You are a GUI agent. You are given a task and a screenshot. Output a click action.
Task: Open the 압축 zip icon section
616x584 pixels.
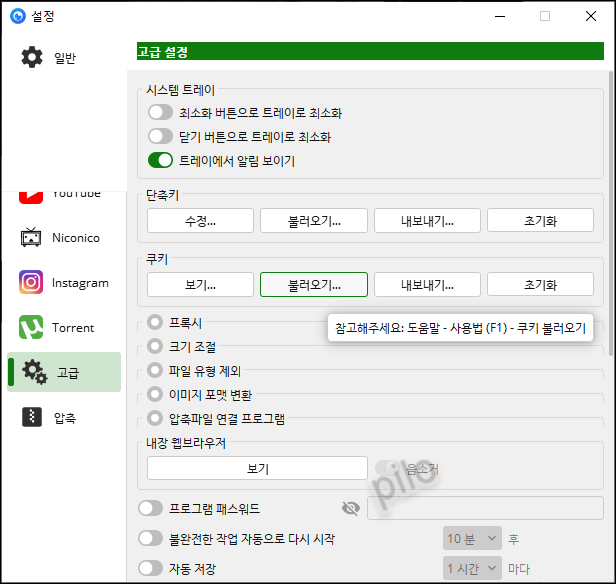32,417
